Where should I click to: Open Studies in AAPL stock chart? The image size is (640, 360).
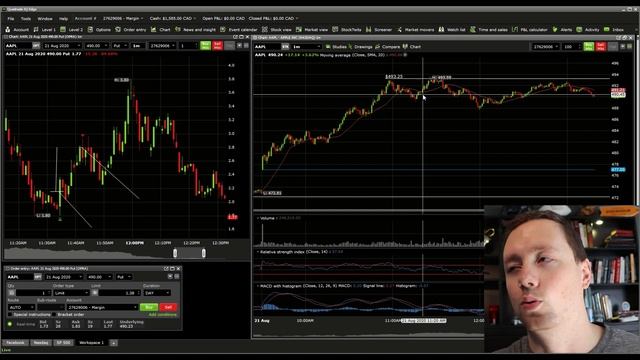coord(336,47)
